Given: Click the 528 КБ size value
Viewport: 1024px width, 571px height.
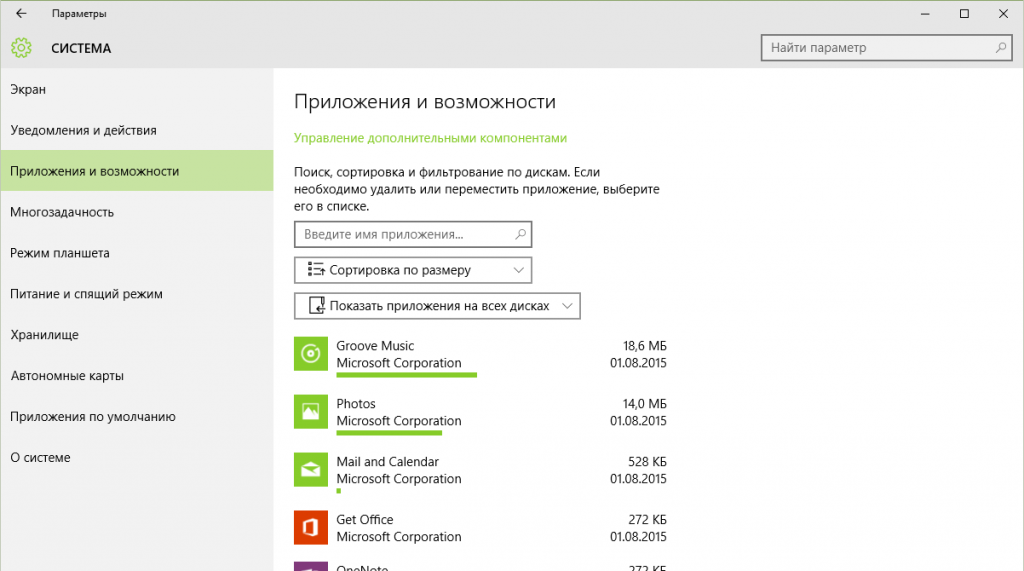Looking at the screenshot, I should click(x=647, y=461).
